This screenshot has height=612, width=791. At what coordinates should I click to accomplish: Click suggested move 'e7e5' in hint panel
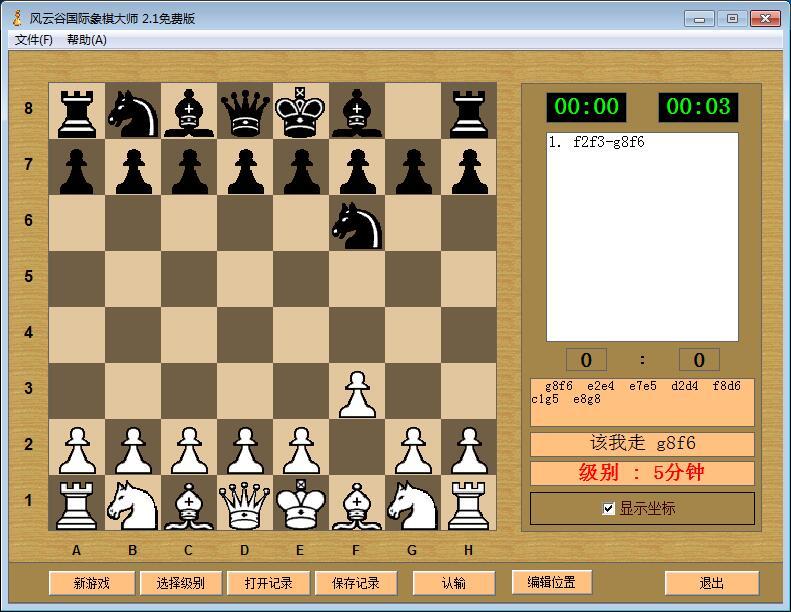click(643, 386)
